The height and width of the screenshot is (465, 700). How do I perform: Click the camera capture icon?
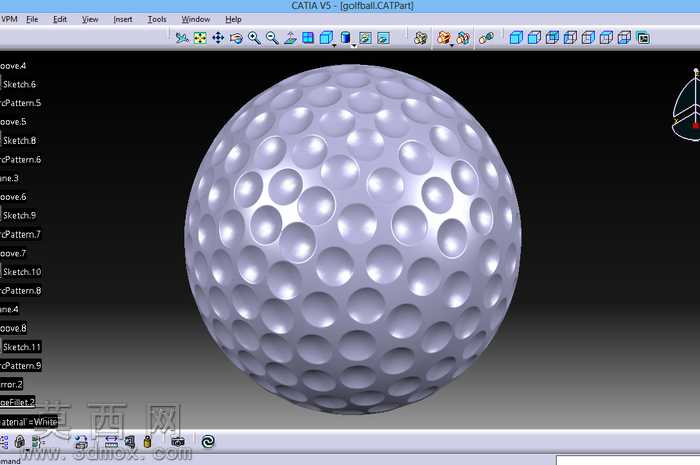pyautogui.click(x=178, y=442)
